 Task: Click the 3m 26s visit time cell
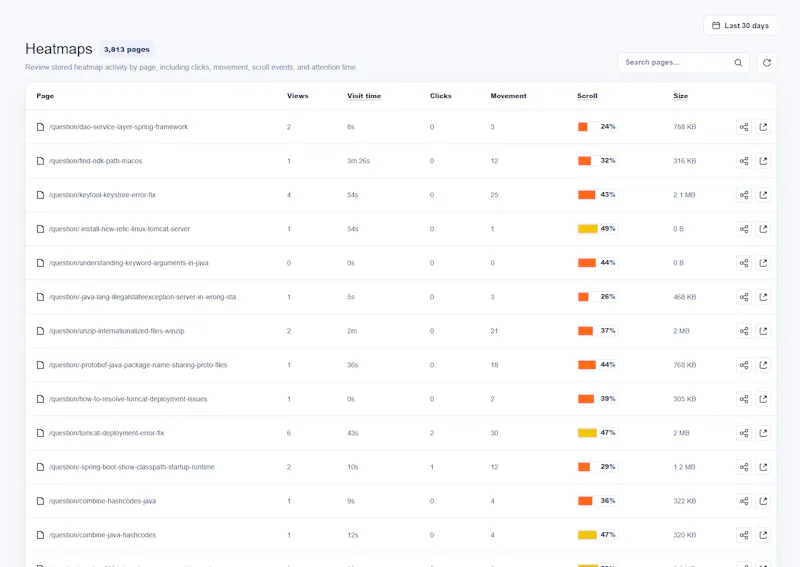(358, 161)
